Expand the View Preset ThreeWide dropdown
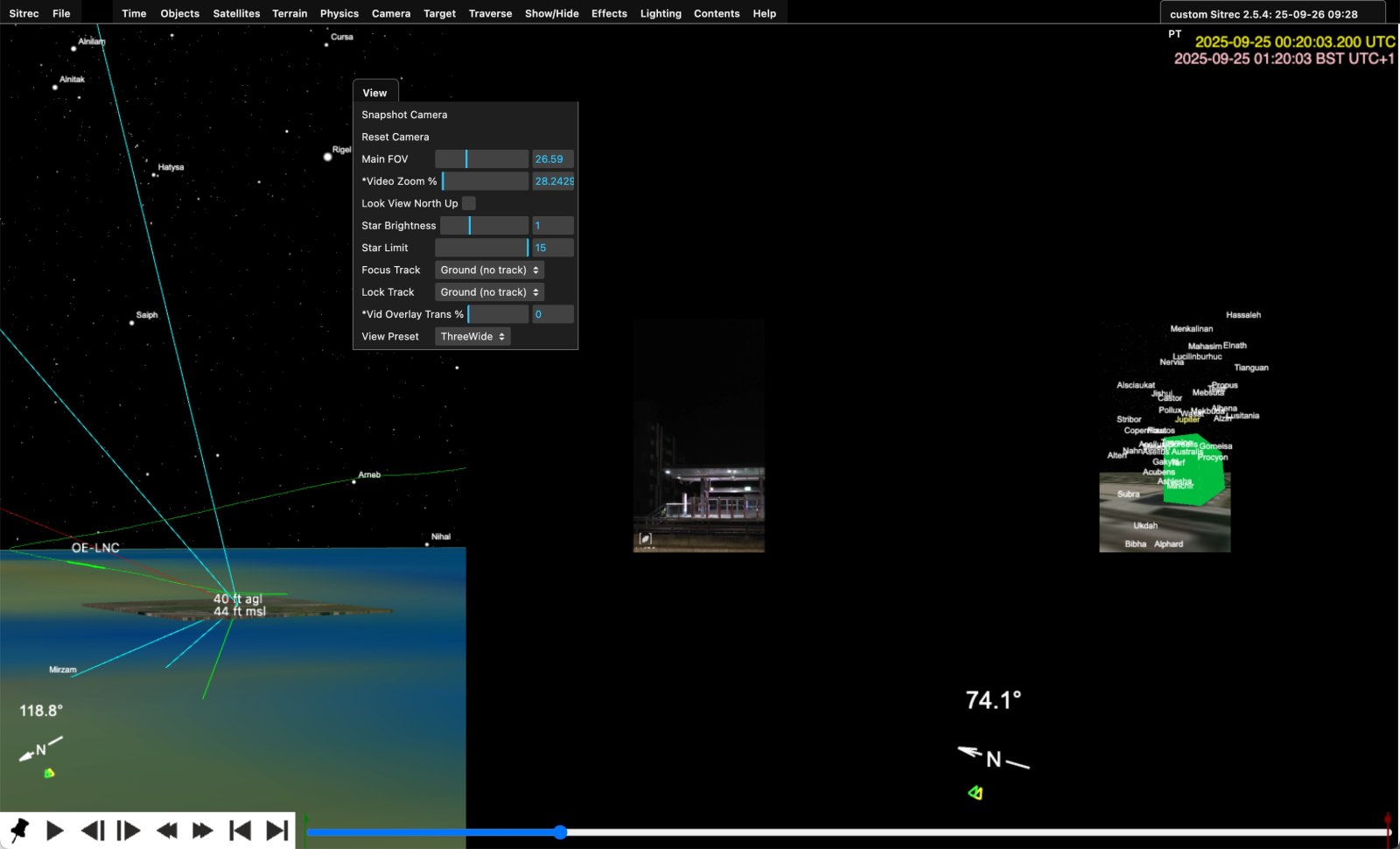1400x849 pixels. coord(472,337)
